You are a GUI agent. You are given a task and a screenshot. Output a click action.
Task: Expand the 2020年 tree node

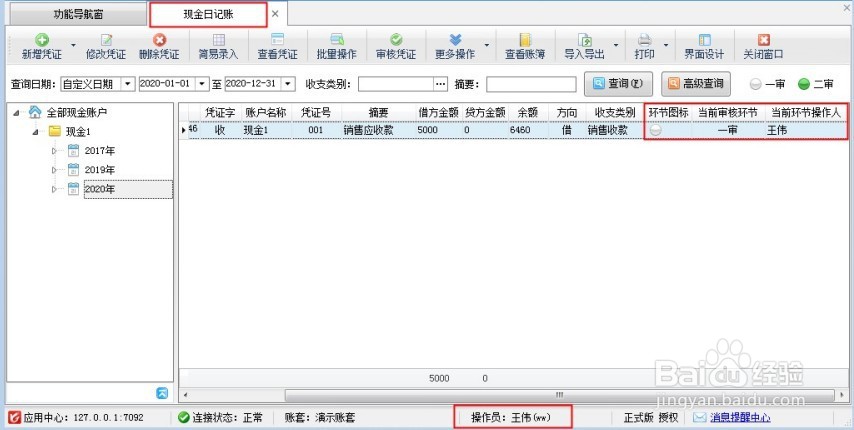(54, 189)
